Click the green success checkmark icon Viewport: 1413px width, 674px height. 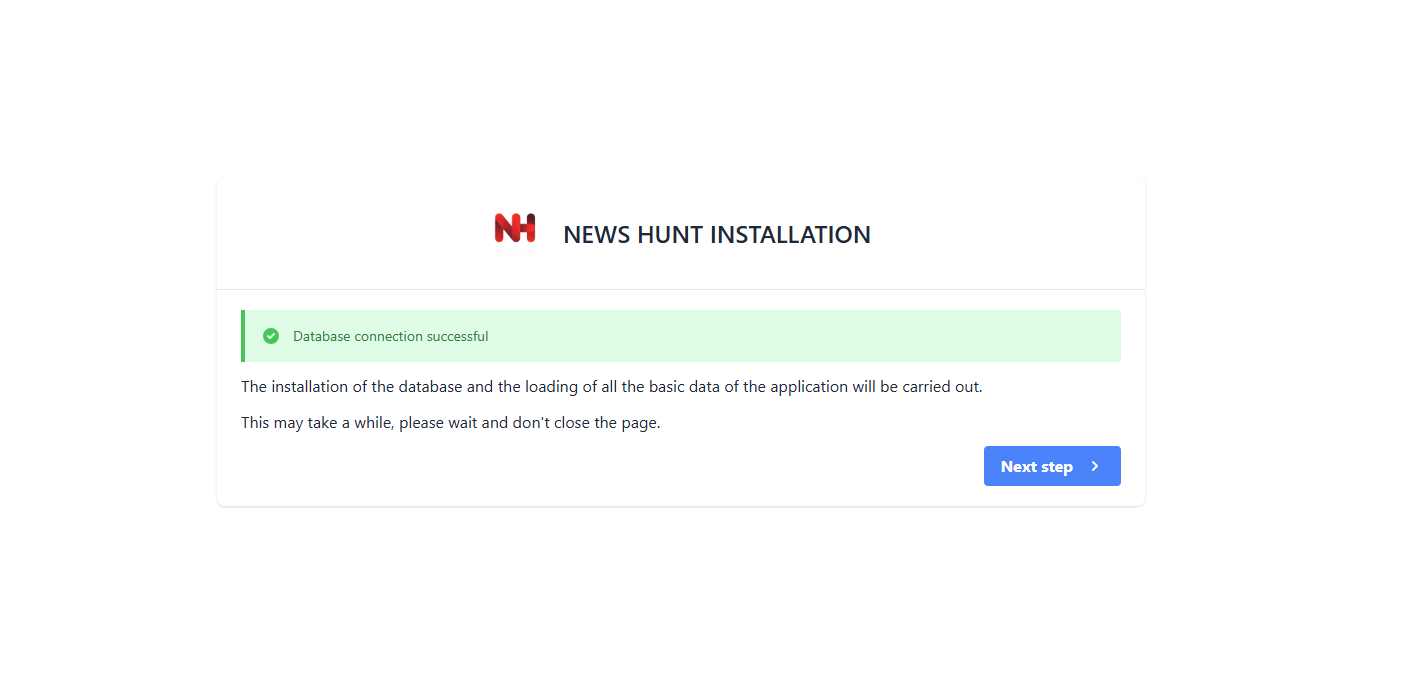coord(271,336)
